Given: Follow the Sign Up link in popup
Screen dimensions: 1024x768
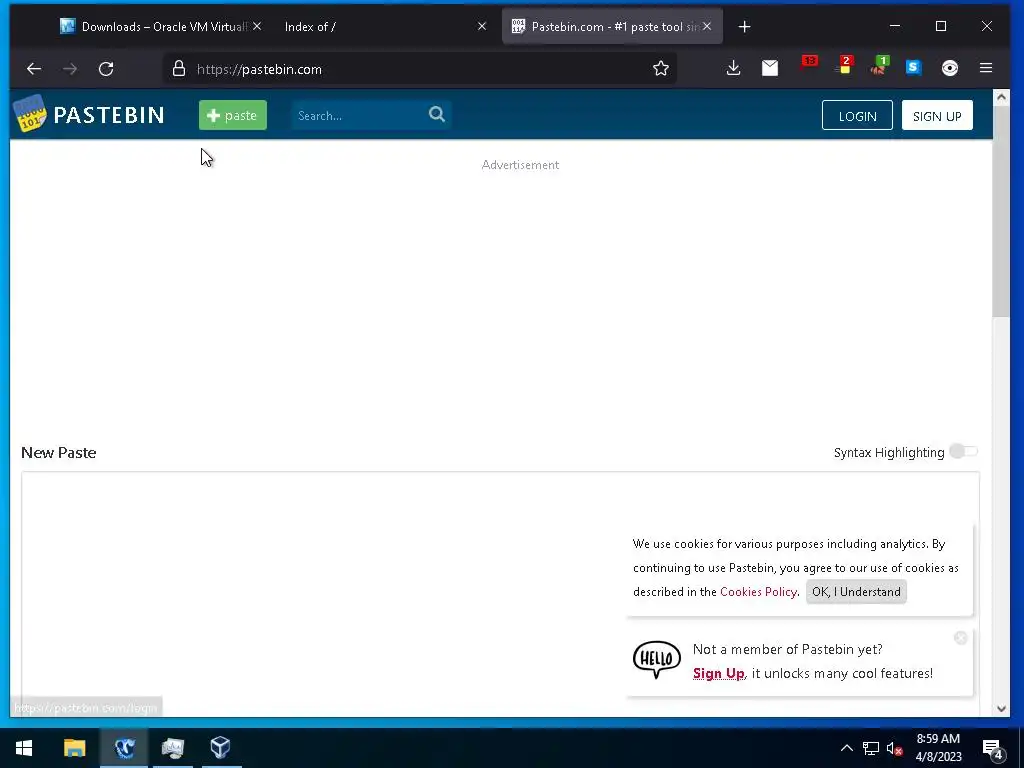Looking at the screenshot, I should 718,673.
